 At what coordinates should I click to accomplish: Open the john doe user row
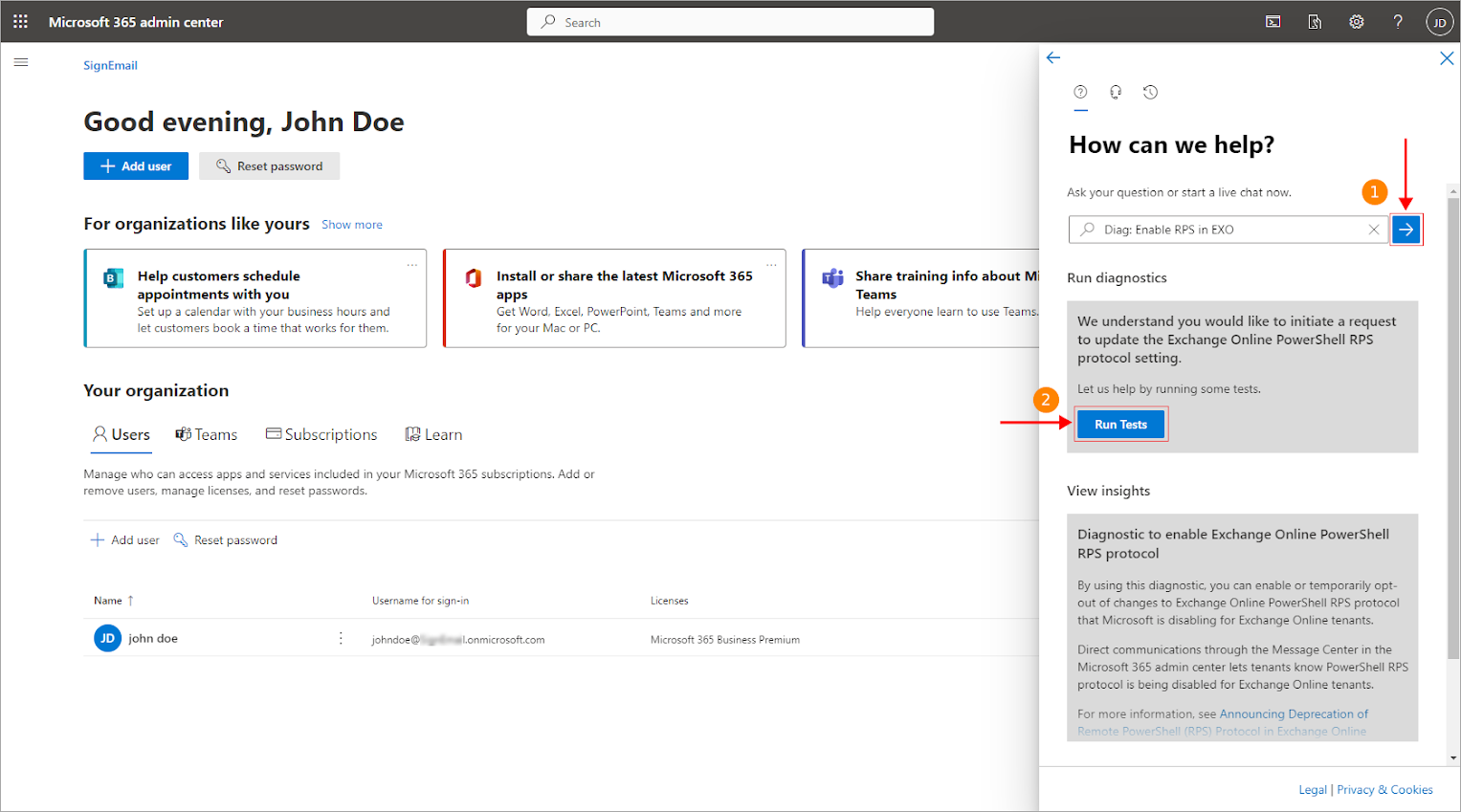click(x=561, y=638)
